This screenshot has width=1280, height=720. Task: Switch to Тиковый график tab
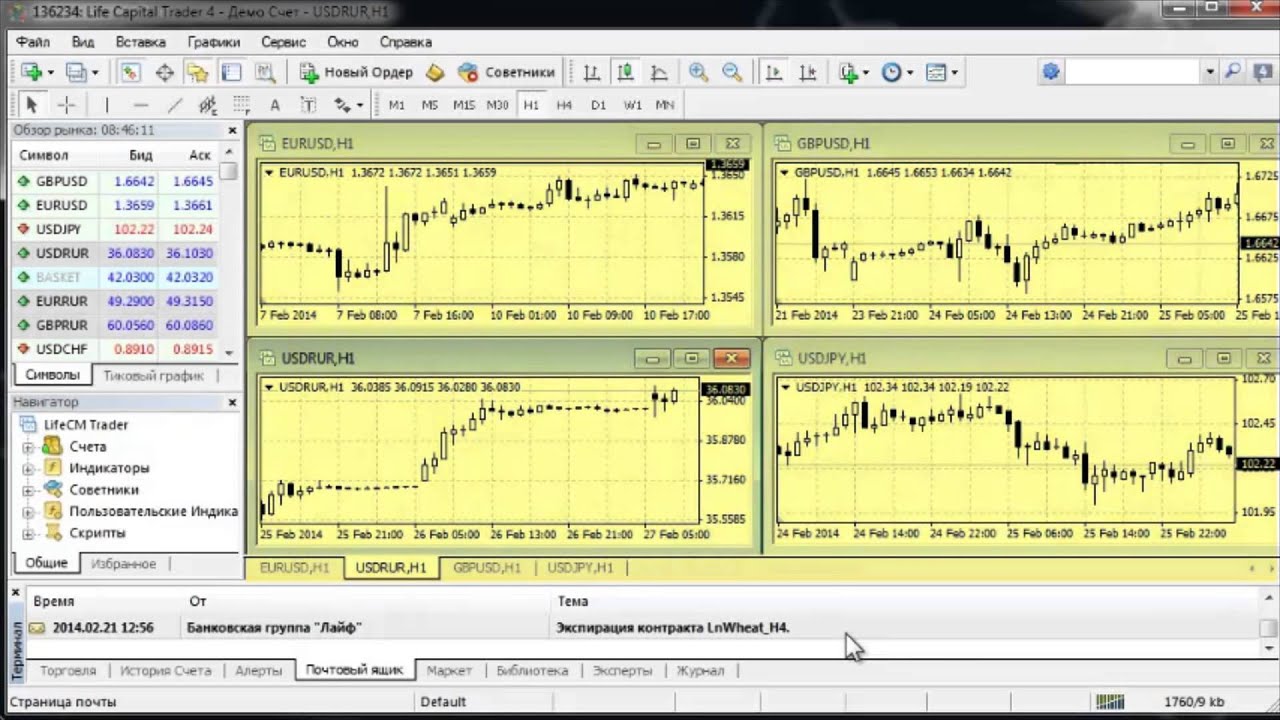tap(153, 375)
